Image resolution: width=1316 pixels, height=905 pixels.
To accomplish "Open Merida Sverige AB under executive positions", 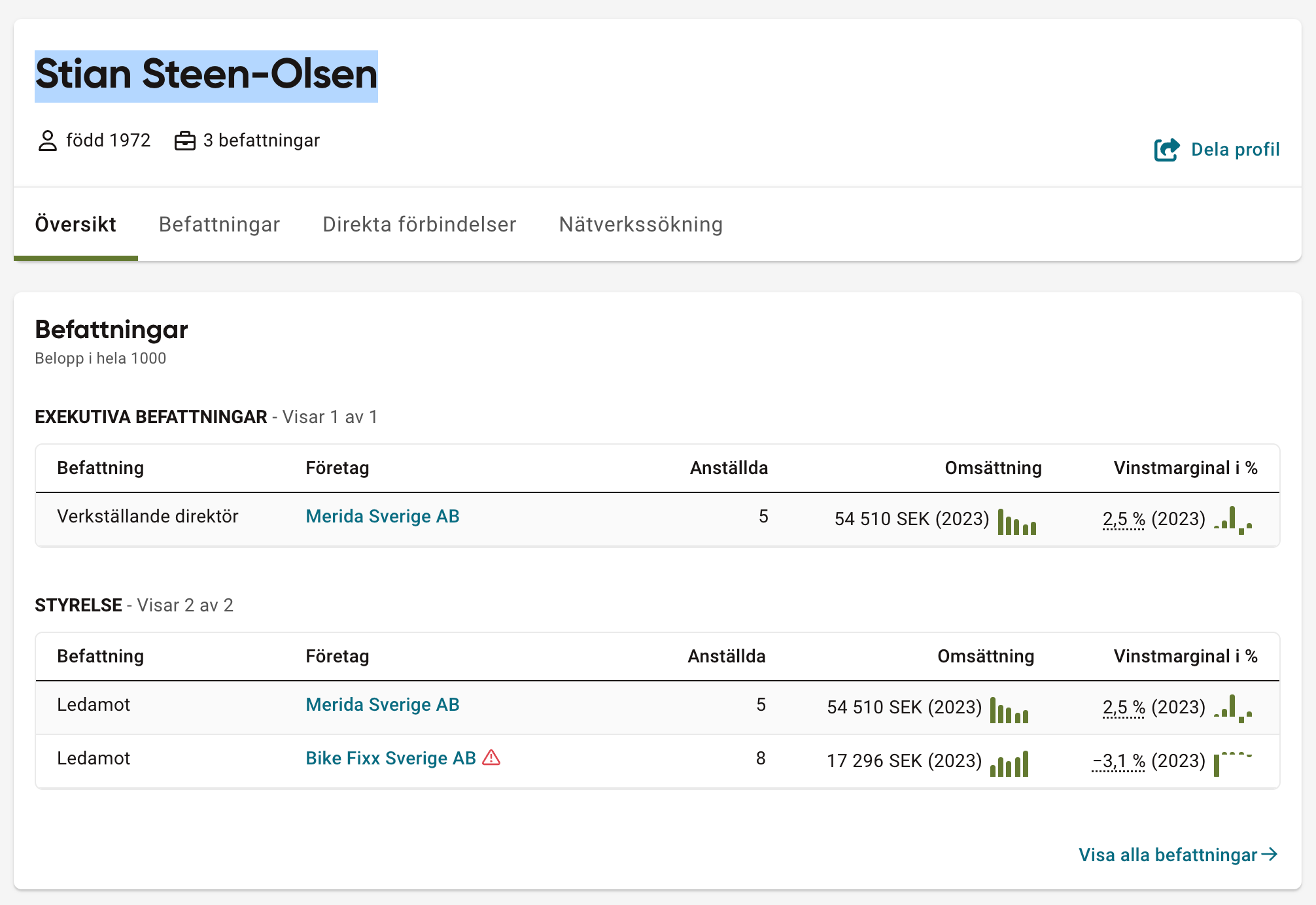I will [382, 516].
